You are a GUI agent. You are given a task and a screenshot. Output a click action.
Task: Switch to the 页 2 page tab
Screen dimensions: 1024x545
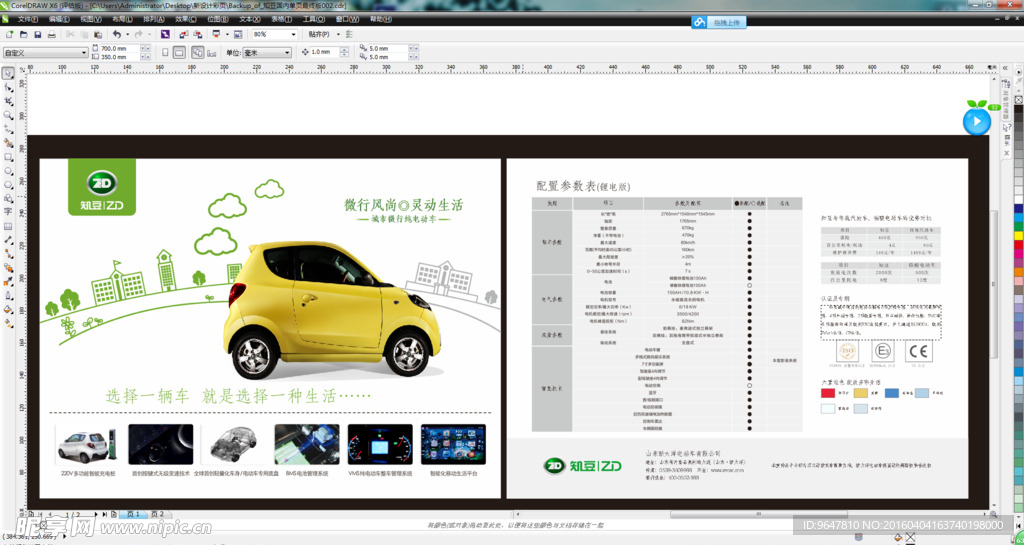point(156,514)
